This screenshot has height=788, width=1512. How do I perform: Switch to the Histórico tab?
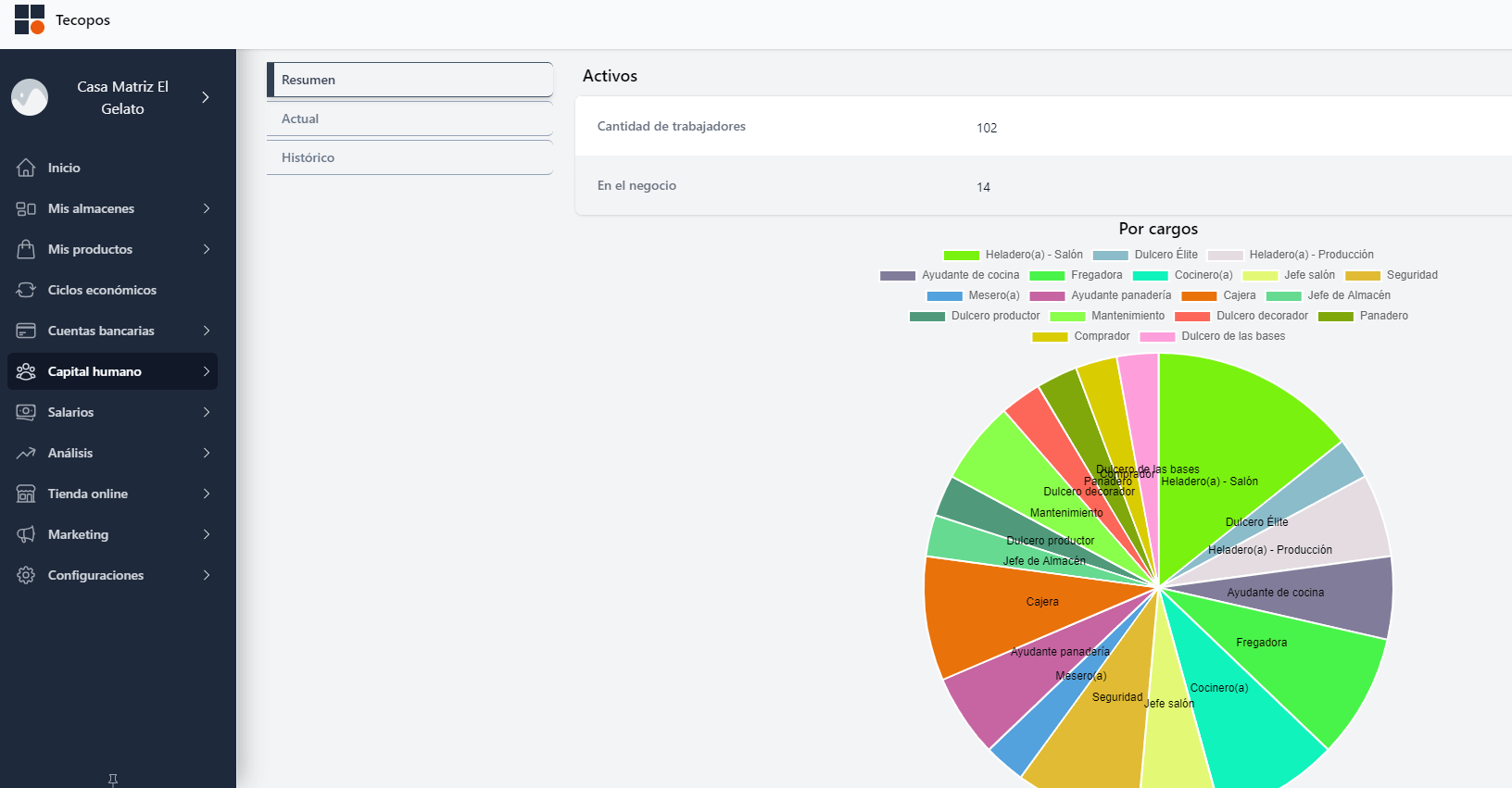409,157
